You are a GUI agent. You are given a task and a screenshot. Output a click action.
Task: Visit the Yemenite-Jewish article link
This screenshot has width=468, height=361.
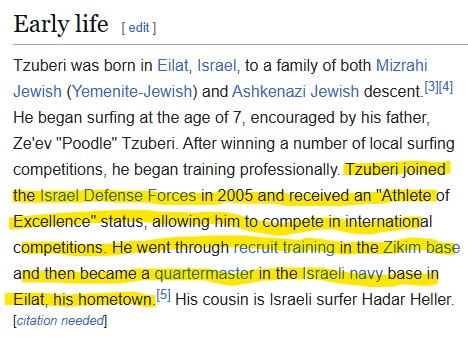tap(132, 91)
